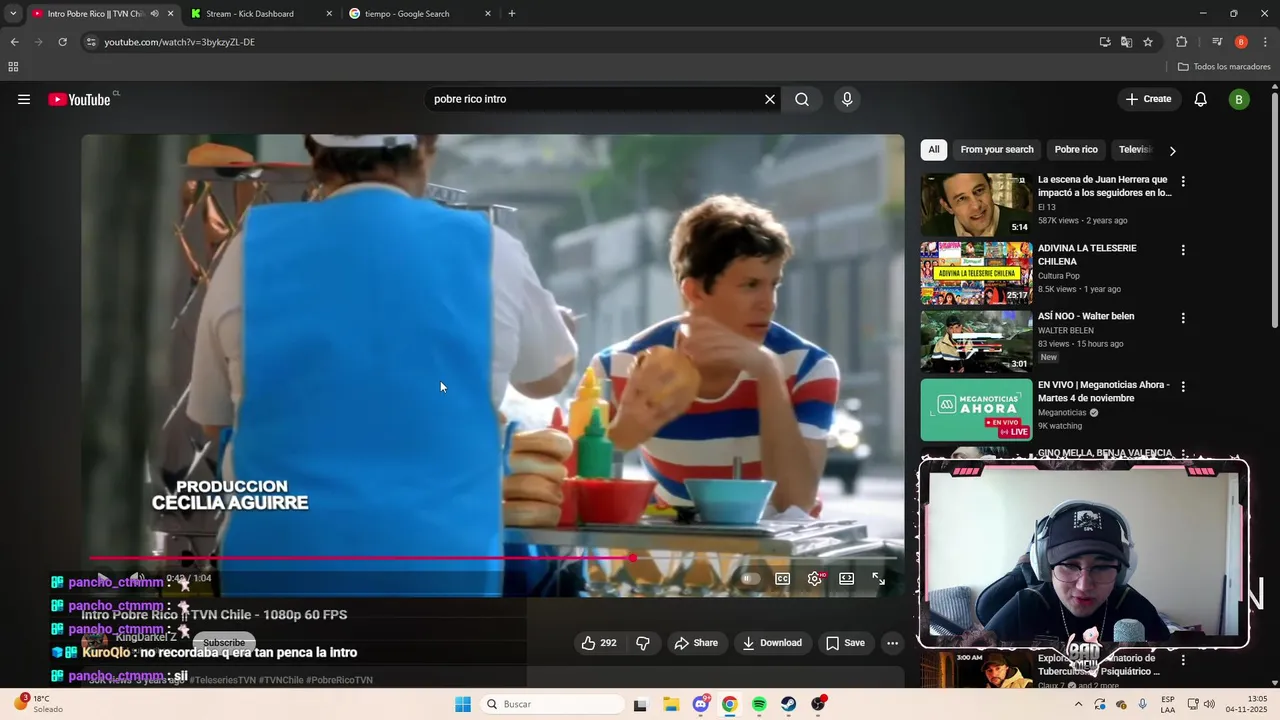Image resolution: width=1280 pixels, height=720 pixels.
Task: Mute the Intro Pobre Rico tab audio
Action: tap(154, 14)
